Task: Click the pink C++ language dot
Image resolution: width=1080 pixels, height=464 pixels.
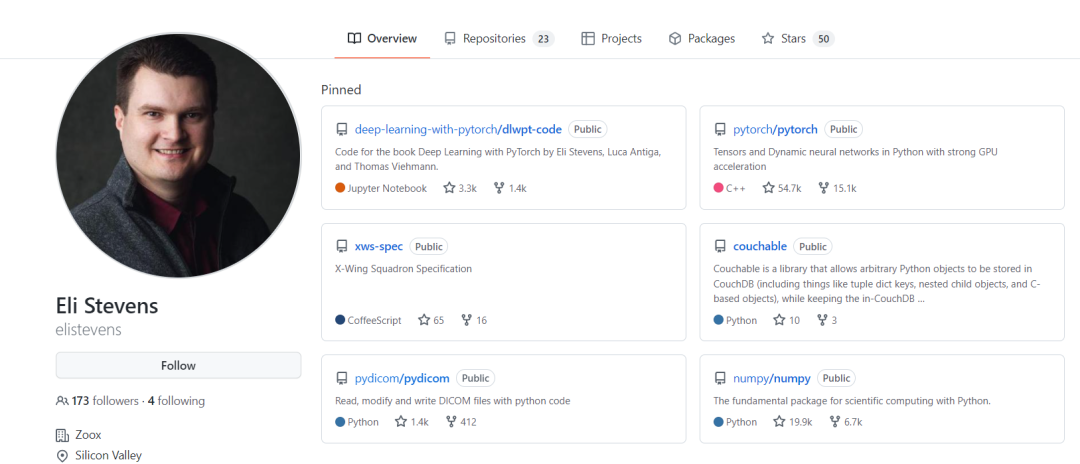Action: coord(718,188)
